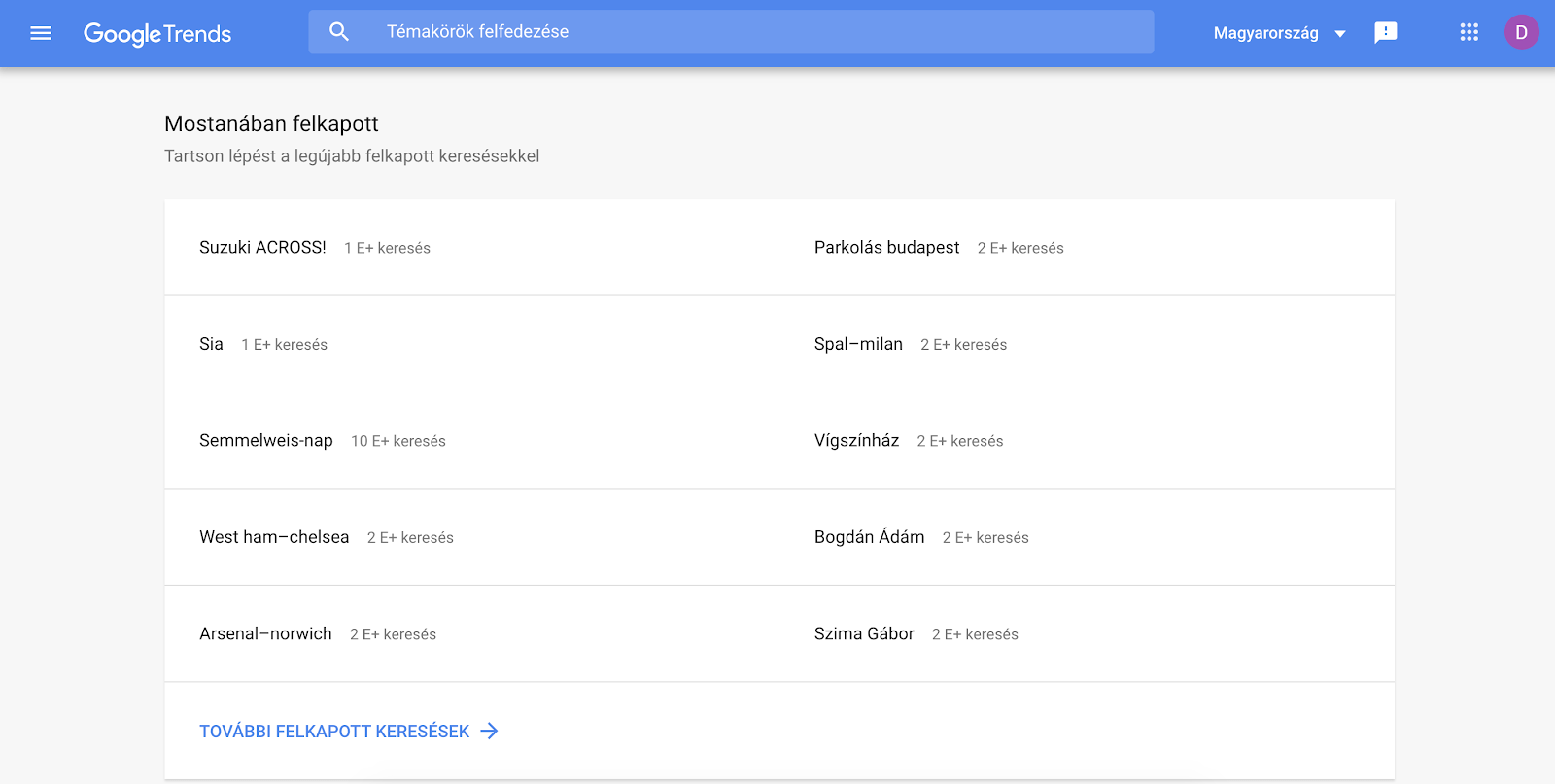Open the Semmelweis-nap trend entry
The height and width of the screenshot is (784, 1555).
tap(266, 441)
